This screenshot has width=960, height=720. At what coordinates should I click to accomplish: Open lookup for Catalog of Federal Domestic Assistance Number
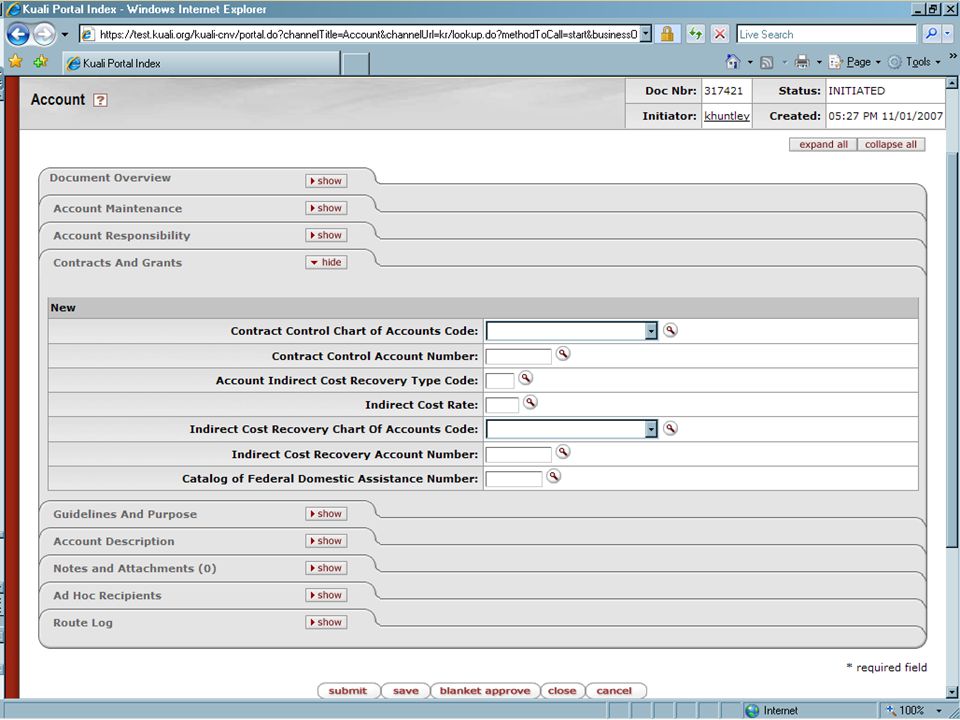pyautogui.click(x=553, y=476)
